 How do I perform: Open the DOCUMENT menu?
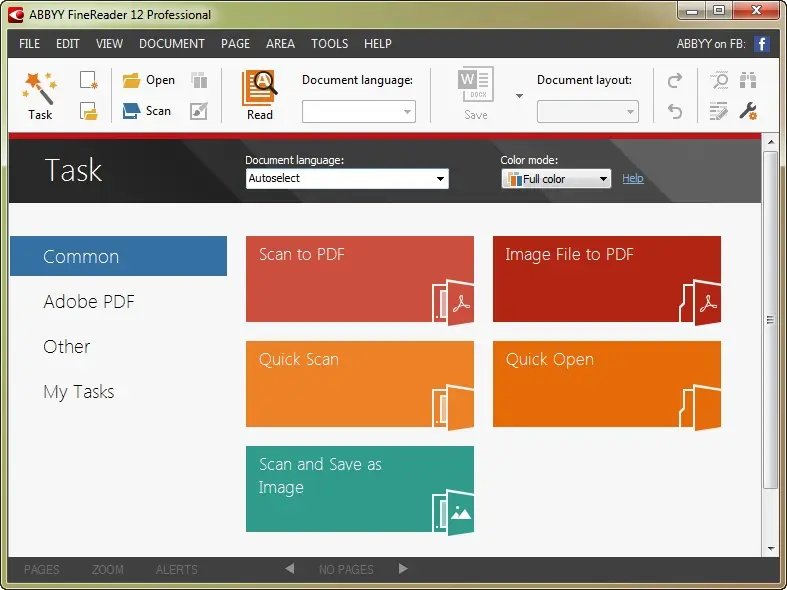172,44
